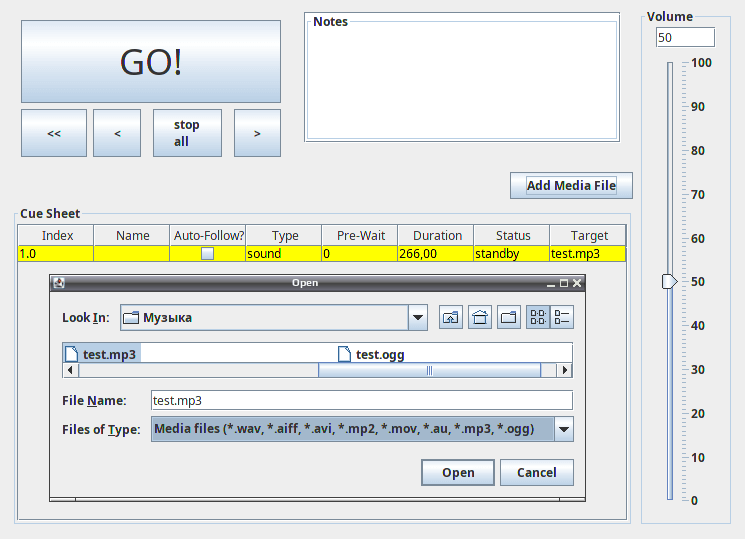This screenshot has width=745, height=539.
Task: Select the Duration cell 266,00
Action: [x=436, y=253]
